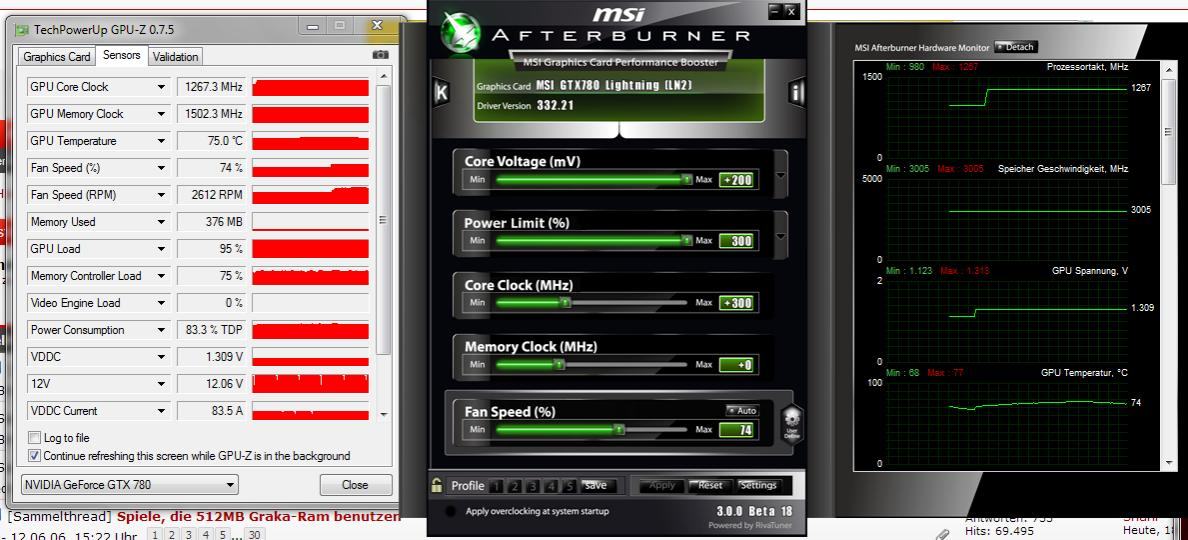This screenshot has height=540, width=1188.
Task: Click the GPU-Z Close button
Action: coord(355,485)
